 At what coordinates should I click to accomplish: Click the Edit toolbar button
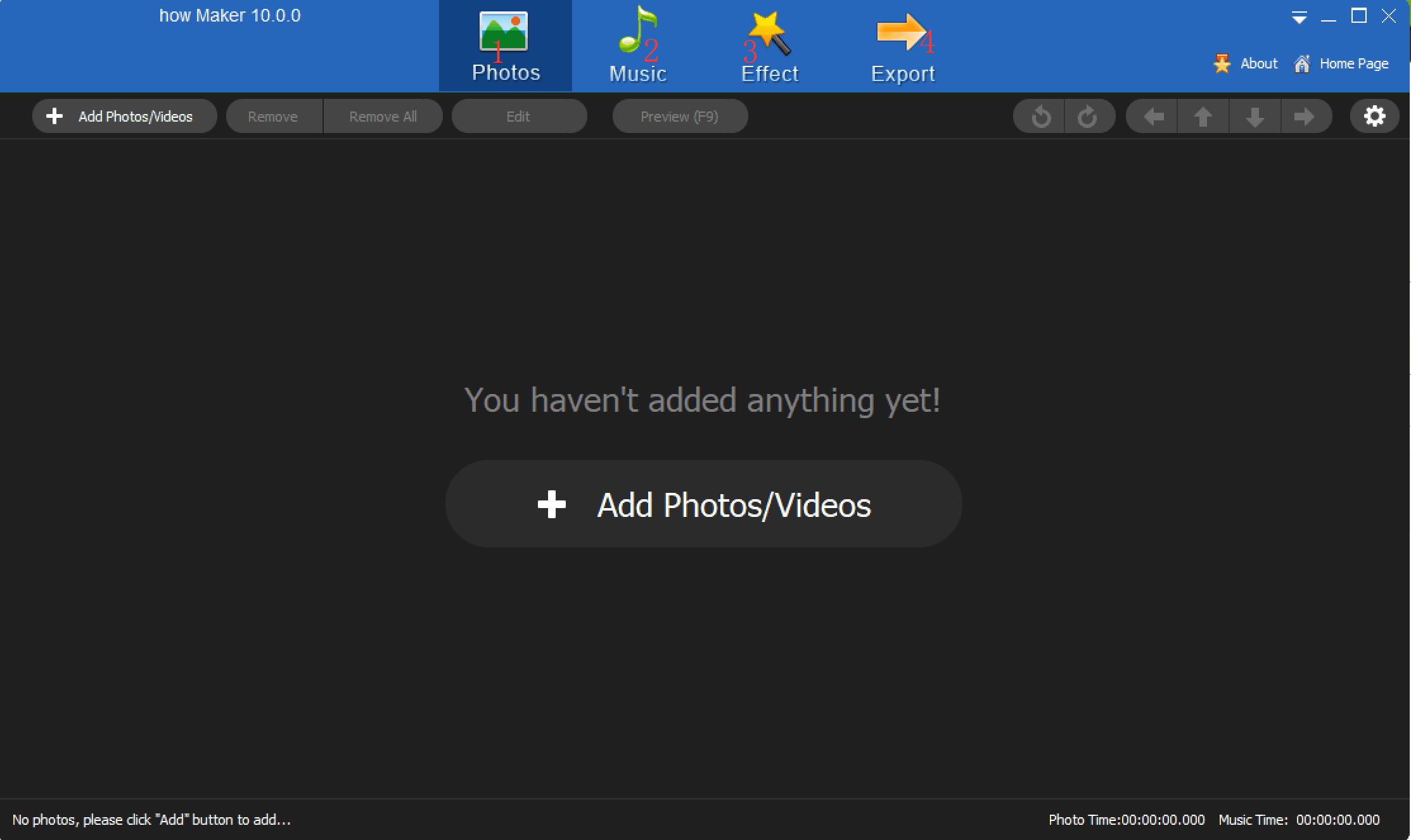point(519,116)
